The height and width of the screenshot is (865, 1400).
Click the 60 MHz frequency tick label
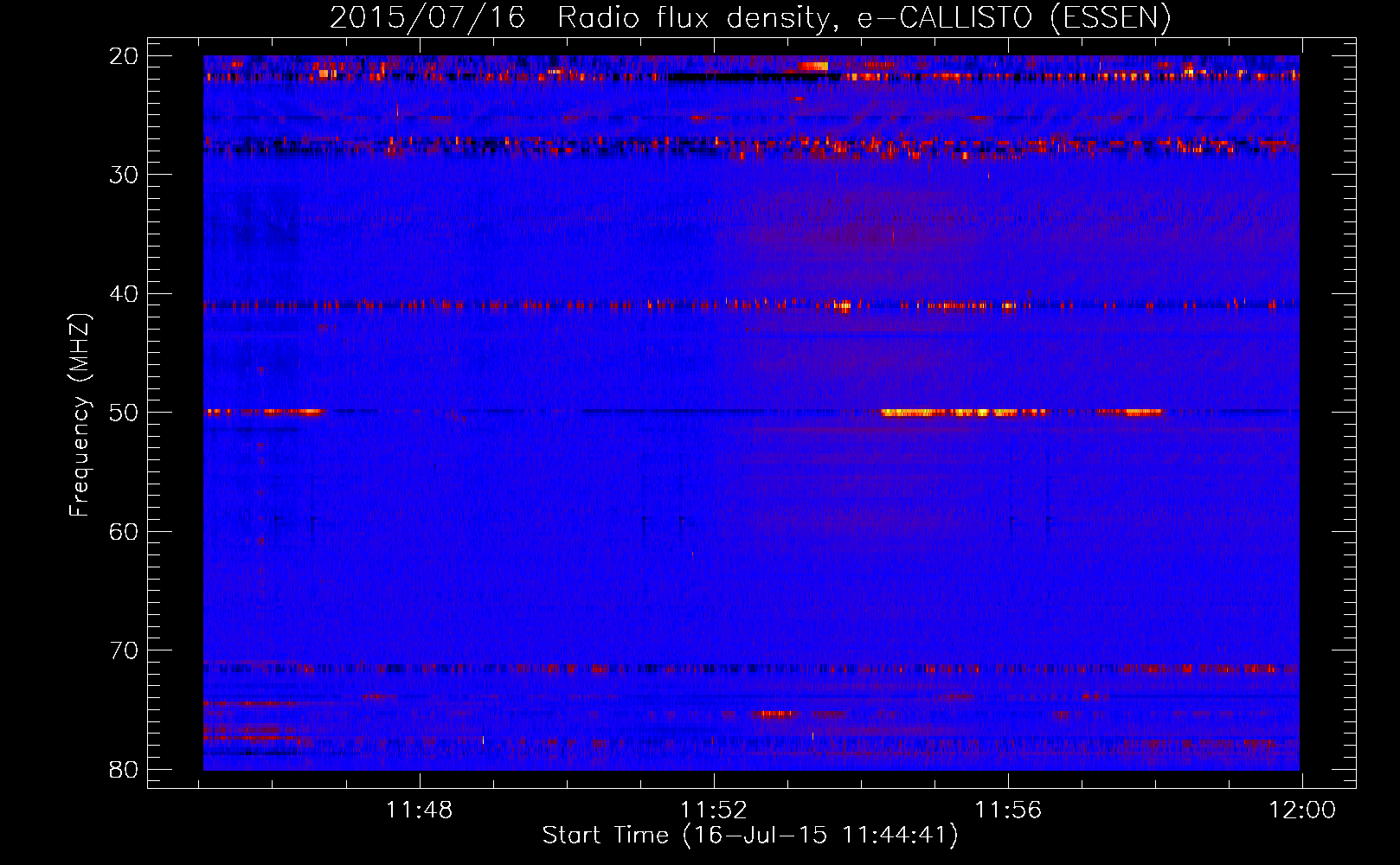(124, 531)
